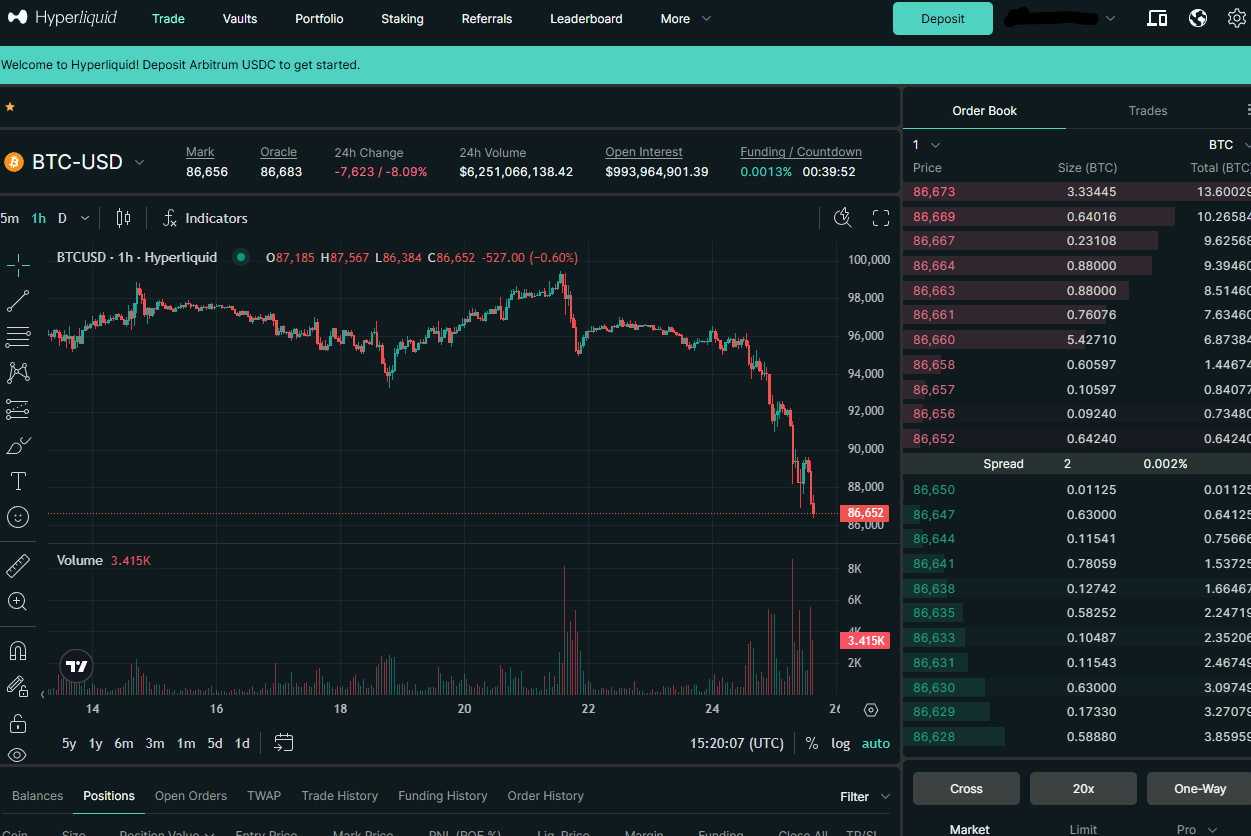Select the trend line drawing tool
The image size is (1251, 836).
point(18,300)
